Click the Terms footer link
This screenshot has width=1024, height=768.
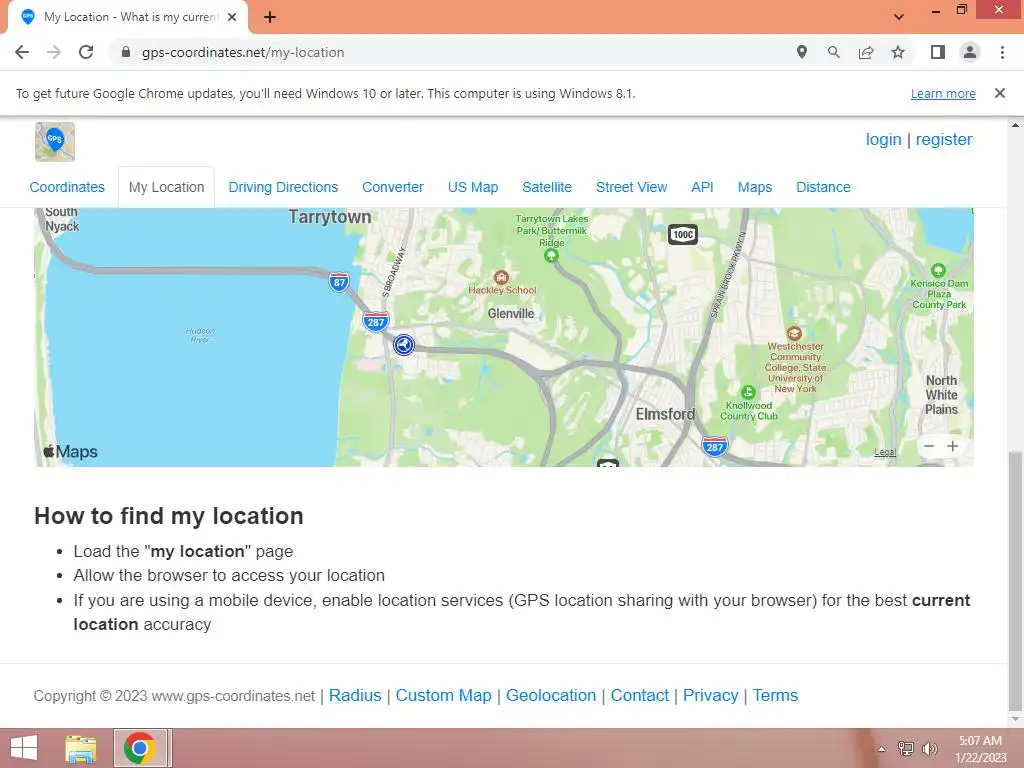pyautogui.click(x=775, y=696)
